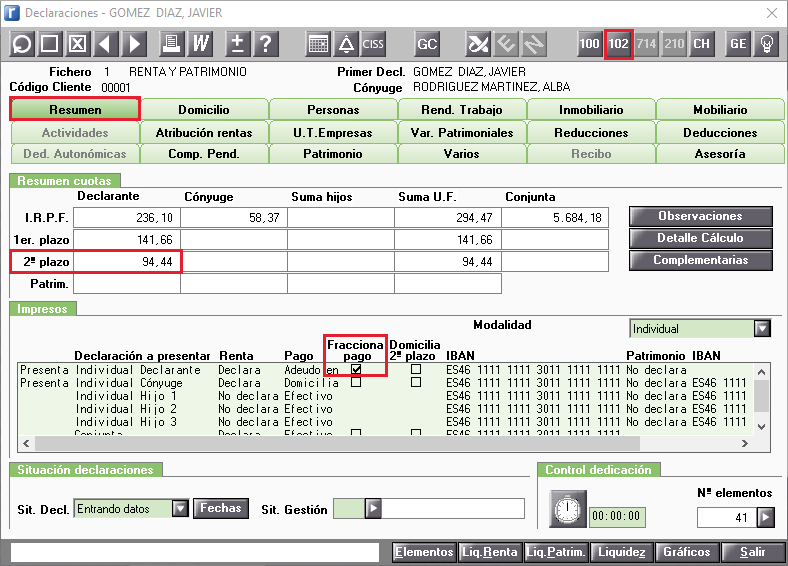Image resolution: width=788 pixels, height=566 pixels.
Task: Open the Atribución rentas tab
Action: [204, 133]
